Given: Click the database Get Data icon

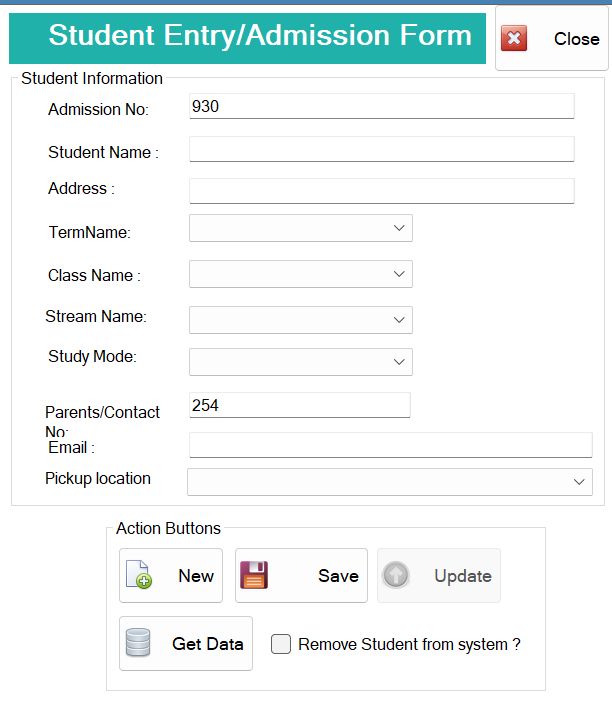Looking at the screenshot, I should (138, 643).
